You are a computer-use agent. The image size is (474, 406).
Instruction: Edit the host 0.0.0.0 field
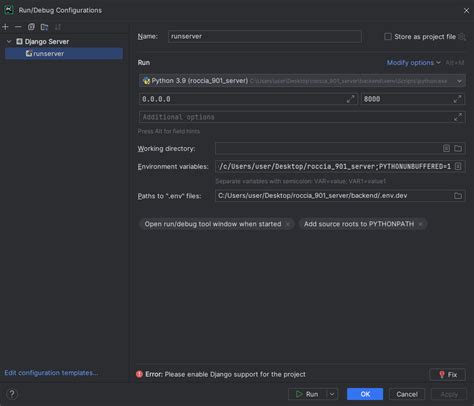[248, 99]
